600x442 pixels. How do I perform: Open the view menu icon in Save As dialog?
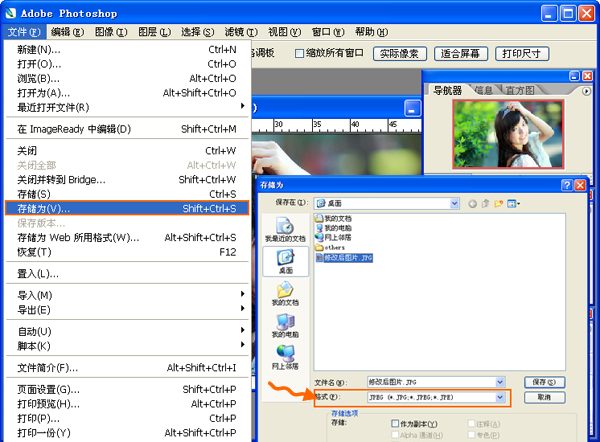coord(513,204)
